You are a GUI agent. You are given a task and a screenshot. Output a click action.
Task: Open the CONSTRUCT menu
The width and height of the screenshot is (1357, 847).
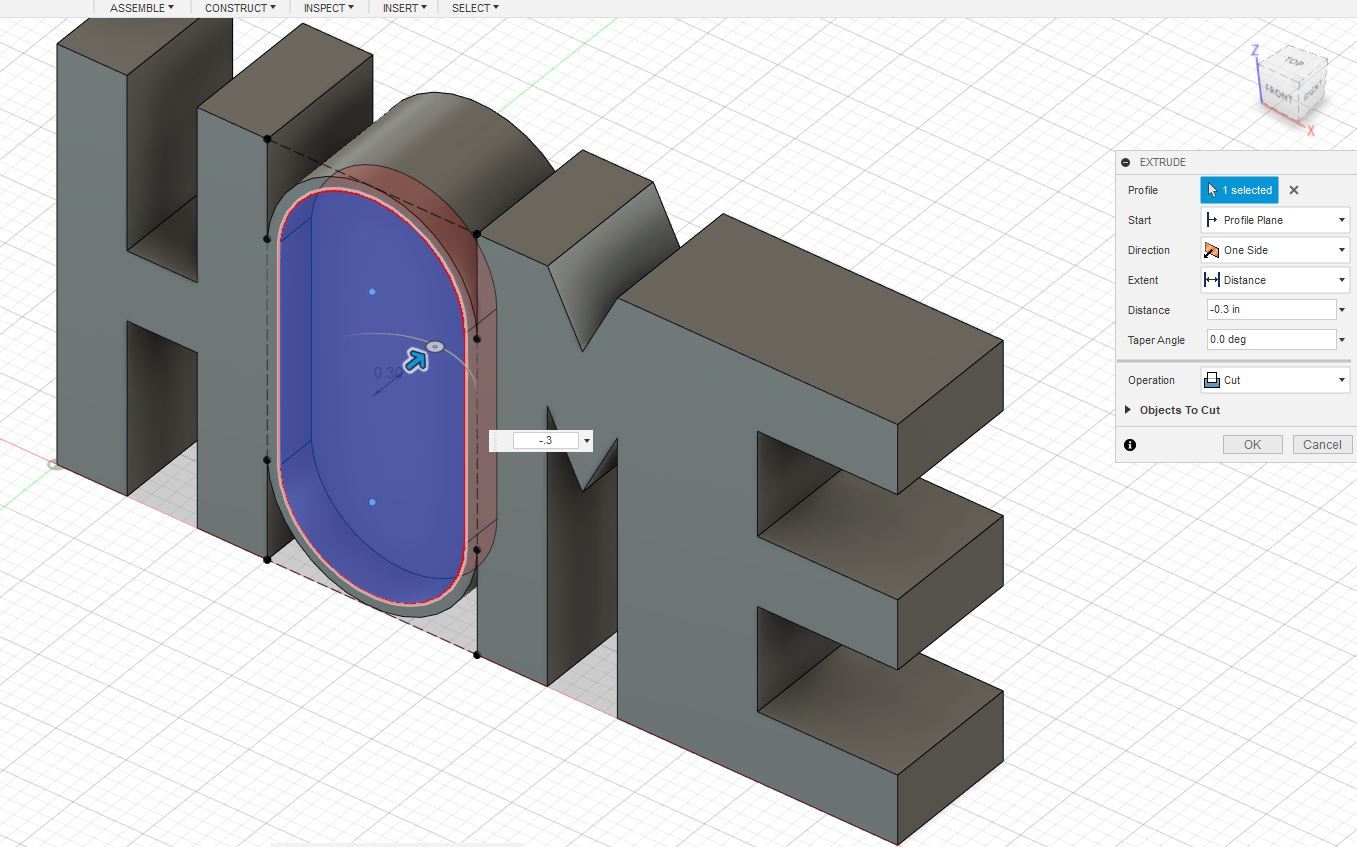[x=240, y=8]
